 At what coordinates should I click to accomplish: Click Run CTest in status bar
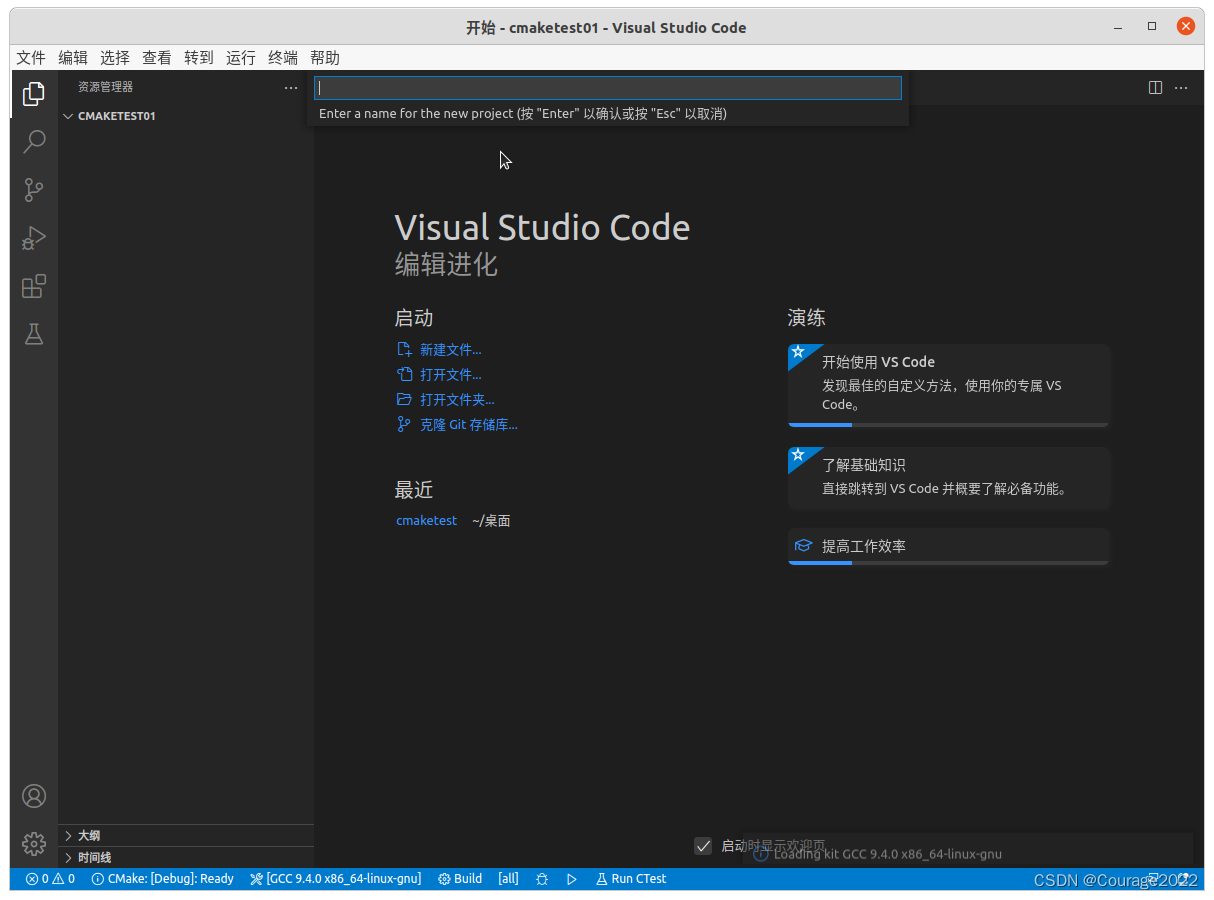[x=631, y=879]
